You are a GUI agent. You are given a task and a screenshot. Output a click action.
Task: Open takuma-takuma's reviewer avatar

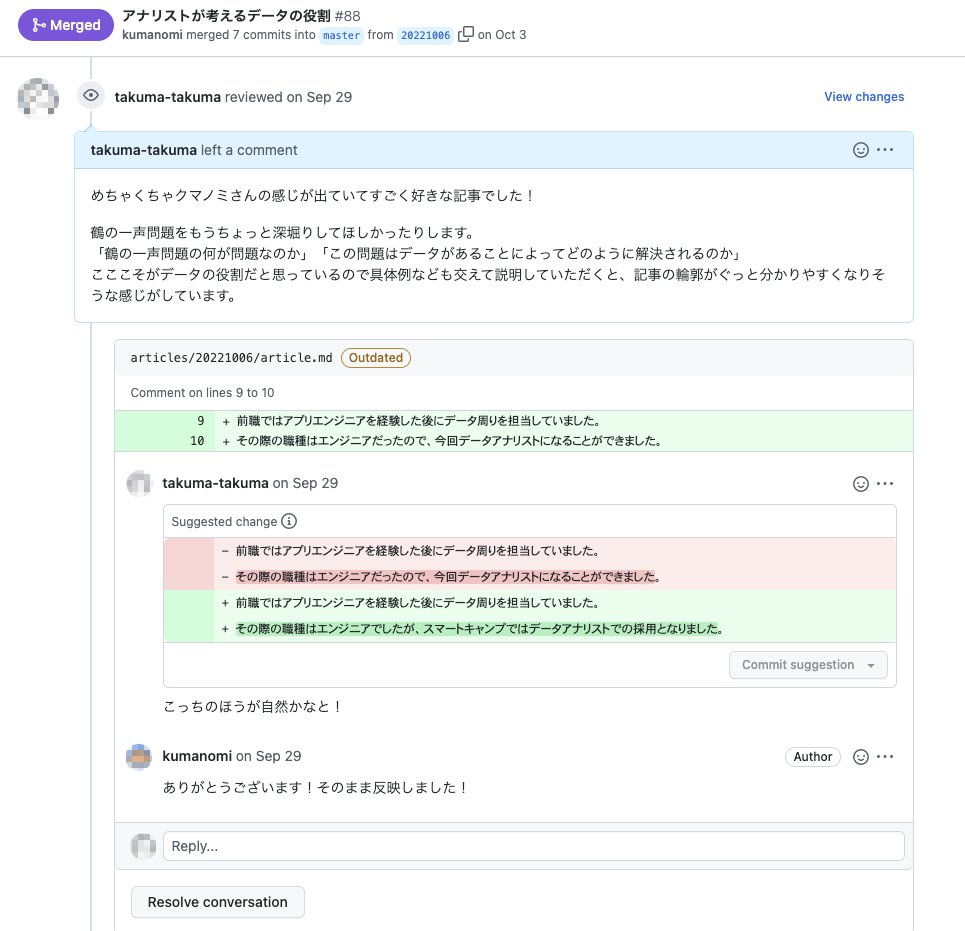[38, 98]
